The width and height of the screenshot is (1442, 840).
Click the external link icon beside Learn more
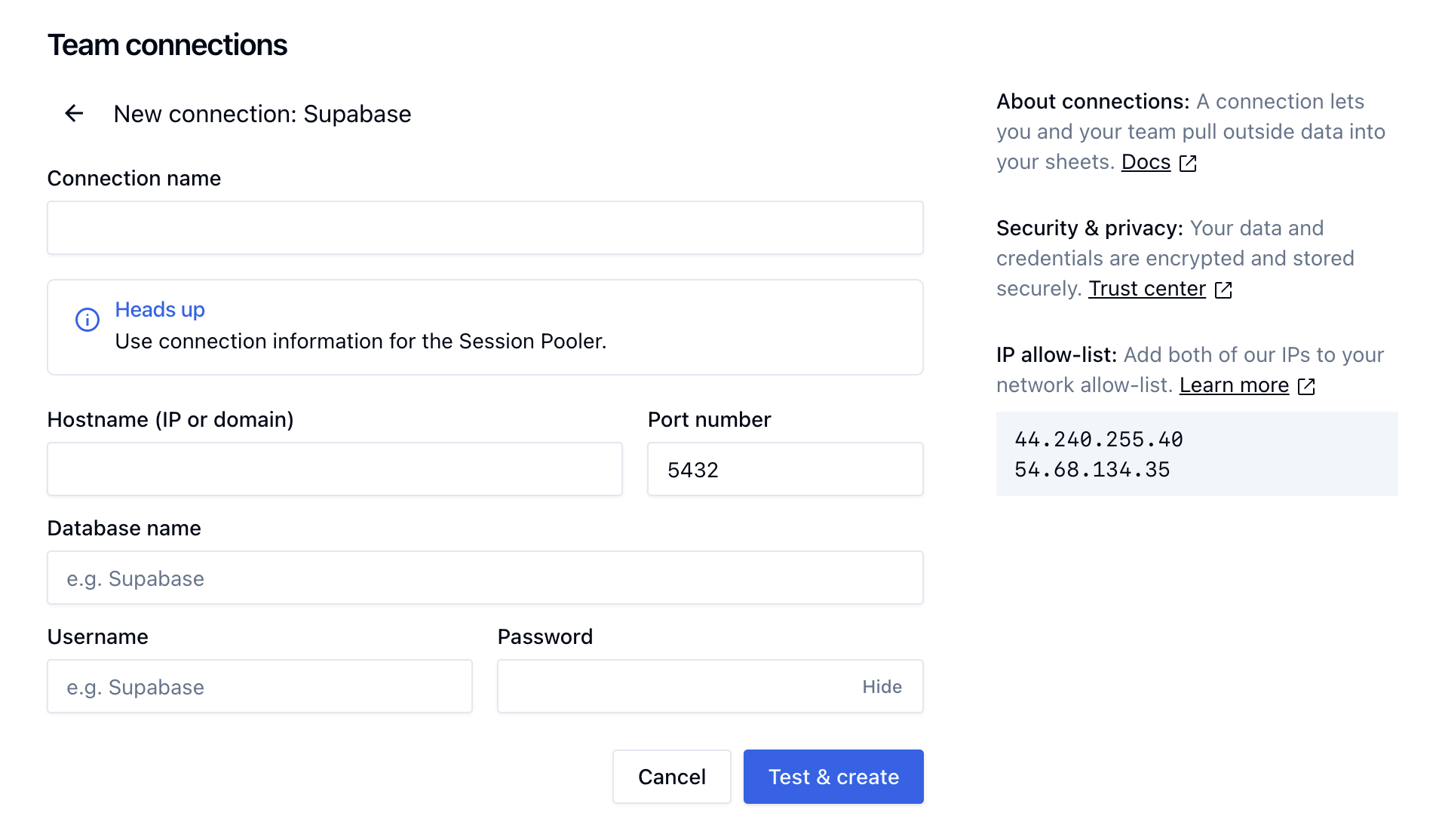(1306, 386)
